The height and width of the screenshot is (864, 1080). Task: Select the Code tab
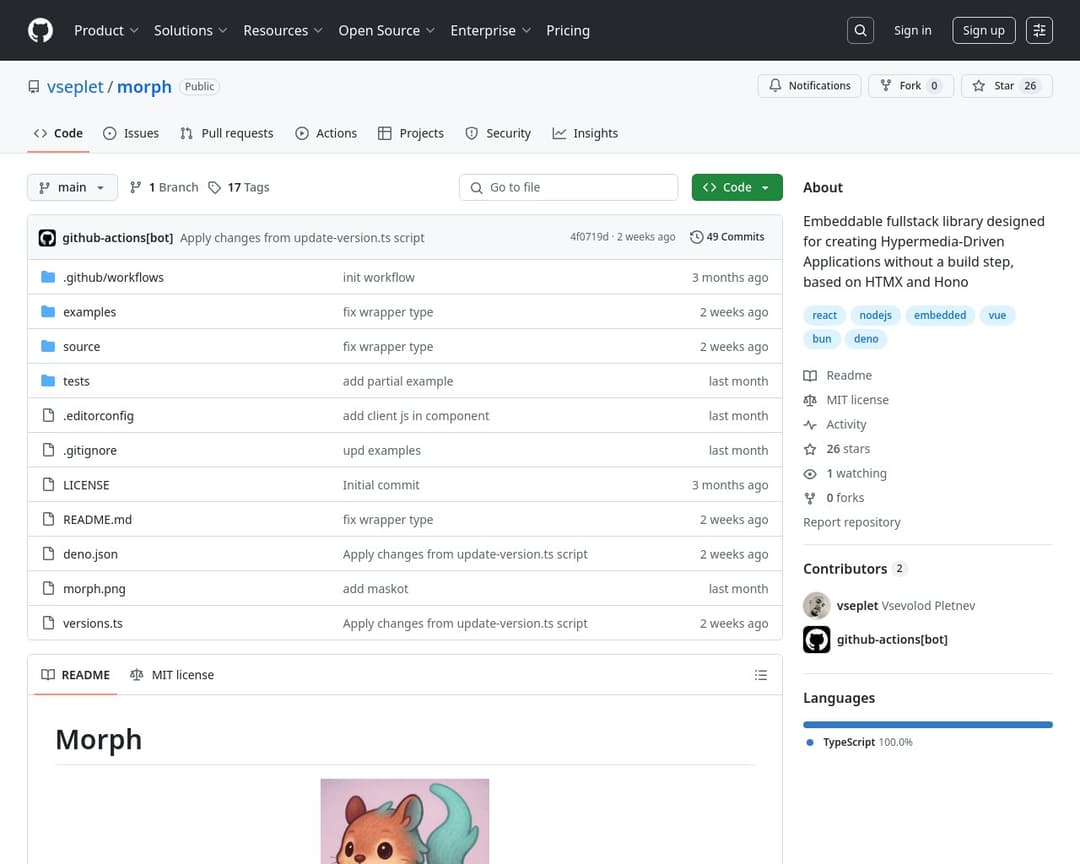(59, 134)
